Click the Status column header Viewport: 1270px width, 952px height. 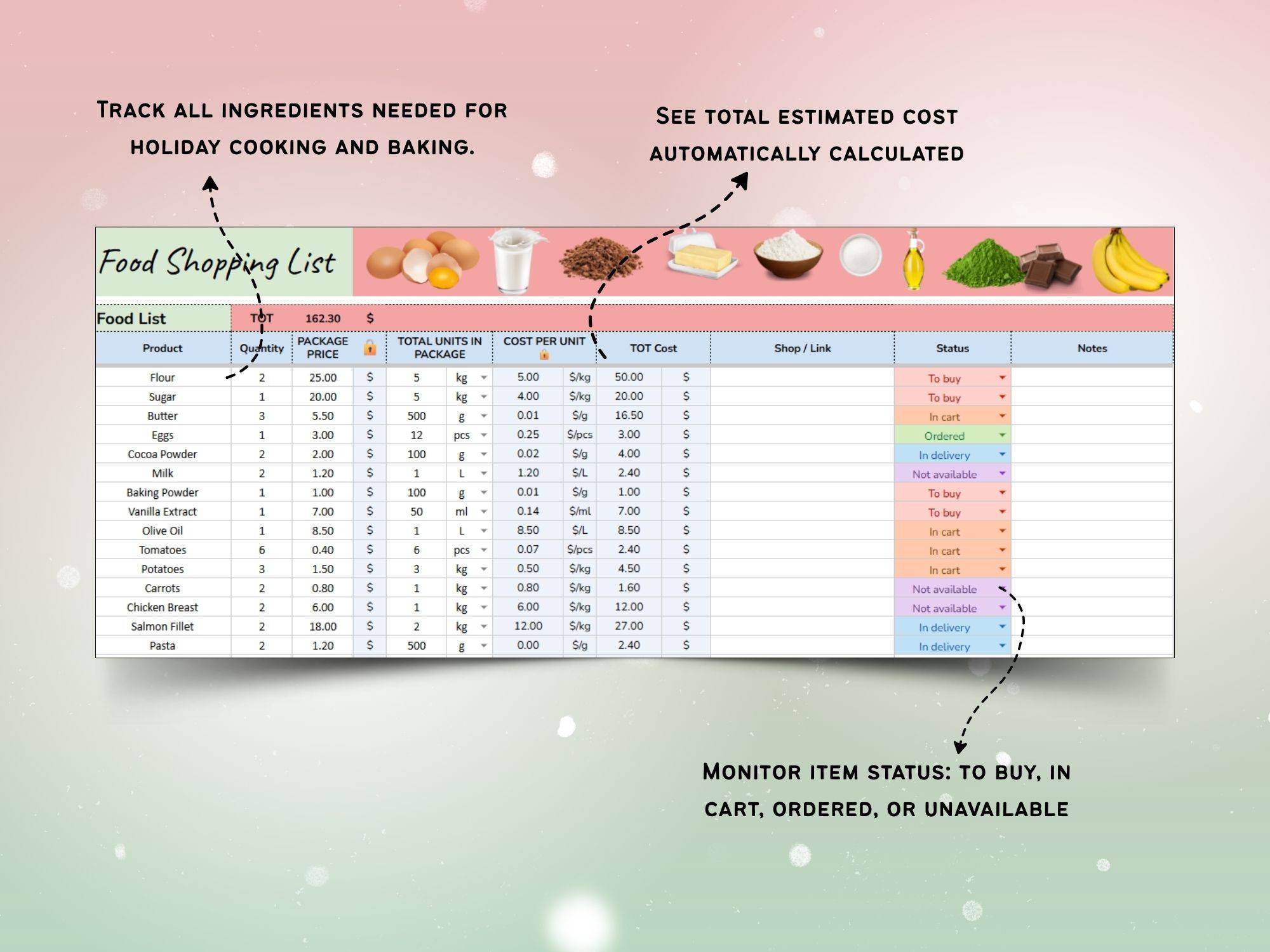[952, 348]
